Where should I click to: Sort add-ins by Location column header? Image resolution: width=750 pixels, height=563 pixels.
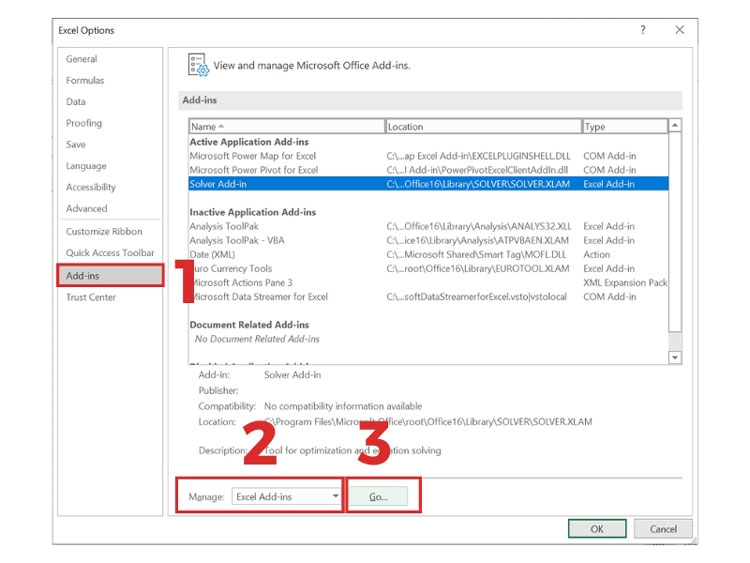(483, 126)
